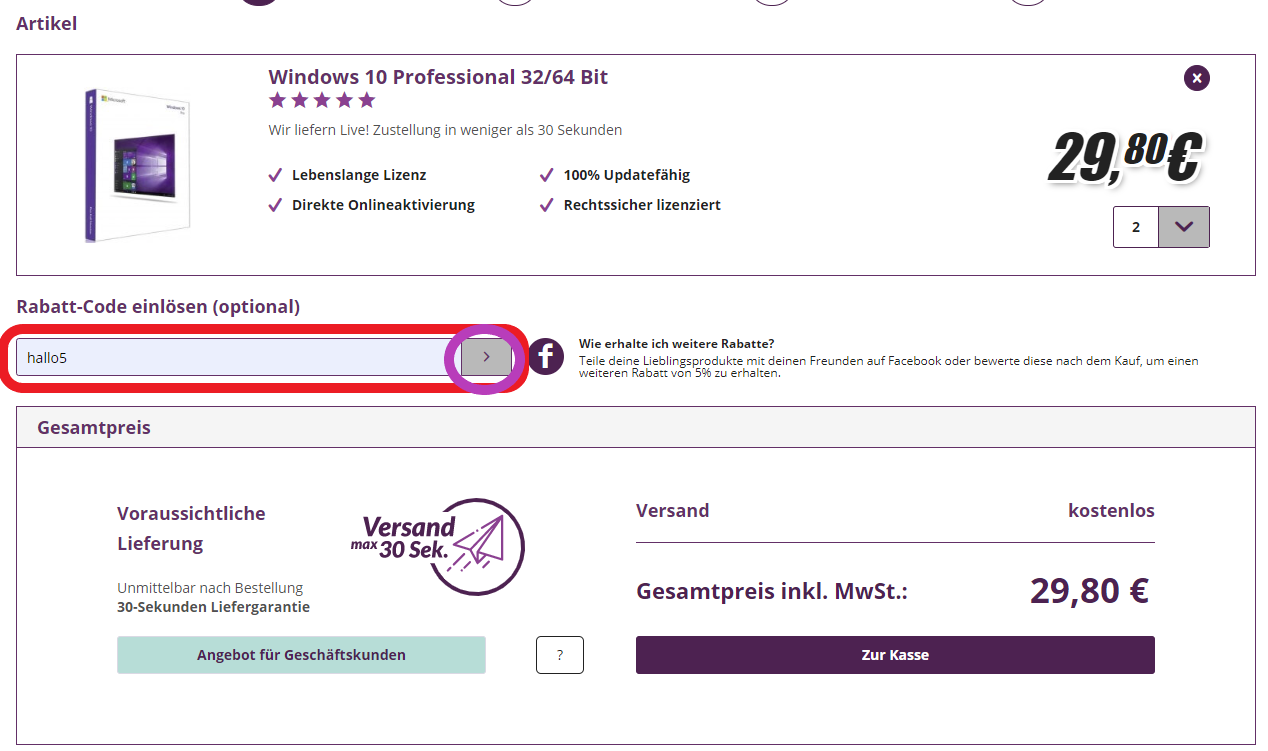Remove the Windows 10 Professional item from cart
The height and width of the screenshot is (751, 1268).
tap(1197, 78)
